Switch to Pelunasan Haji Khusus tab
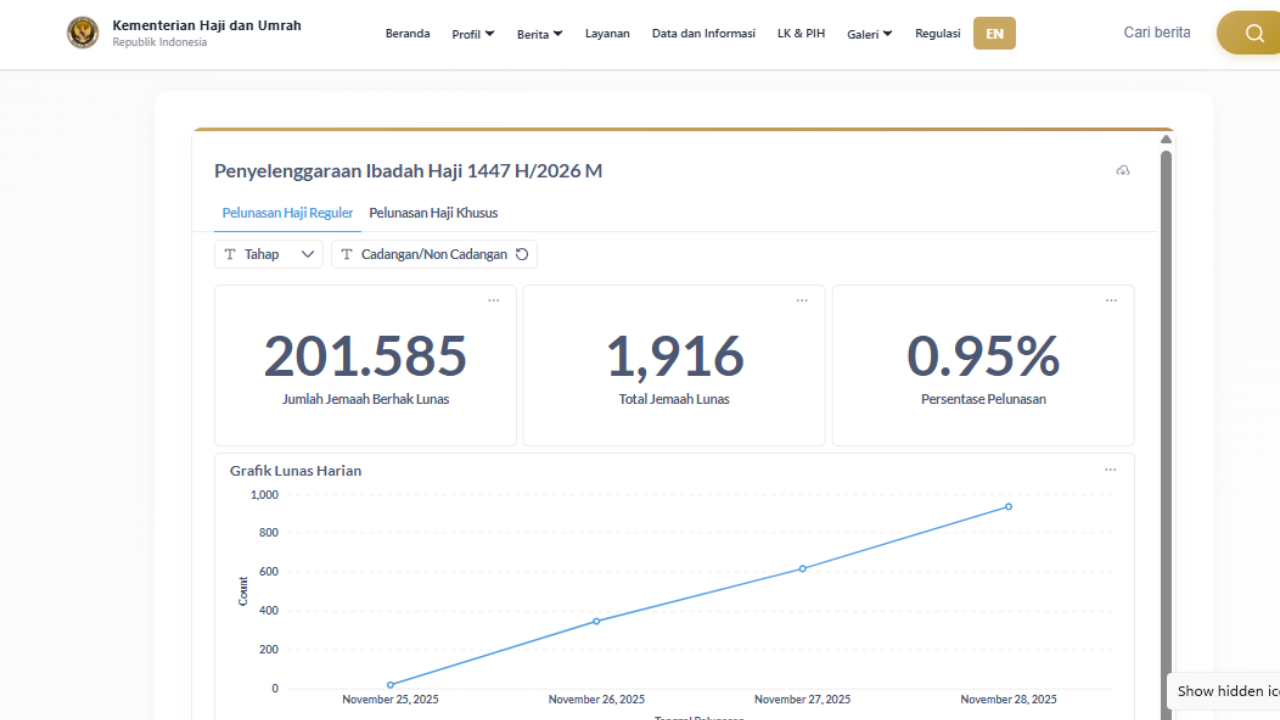1280x720 pixels. pyautogui.click(x=433, y=212)
